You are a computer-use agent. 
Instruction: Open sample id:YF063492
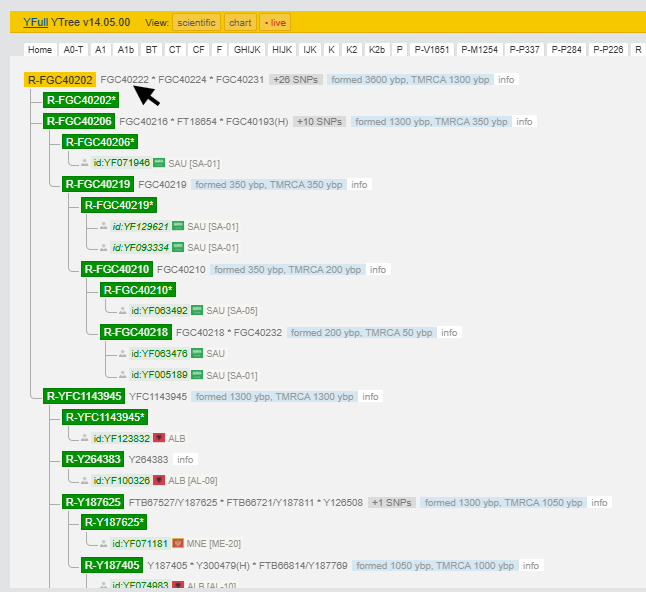(159, 311)
